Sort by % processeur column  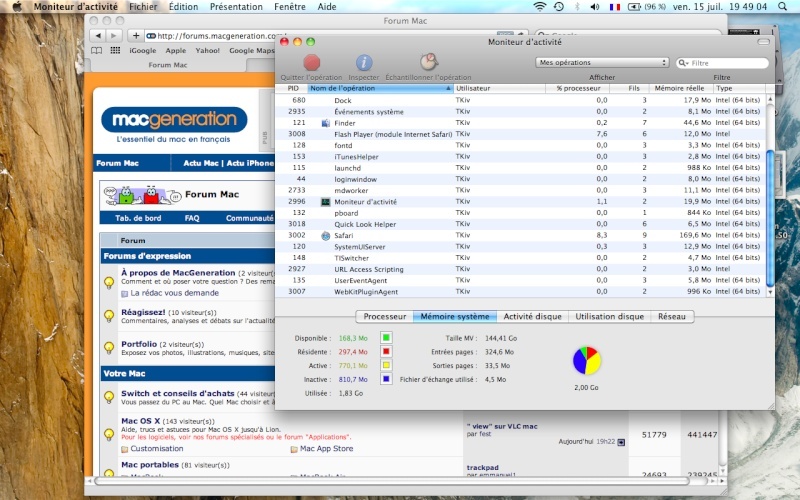click(578, 88)
